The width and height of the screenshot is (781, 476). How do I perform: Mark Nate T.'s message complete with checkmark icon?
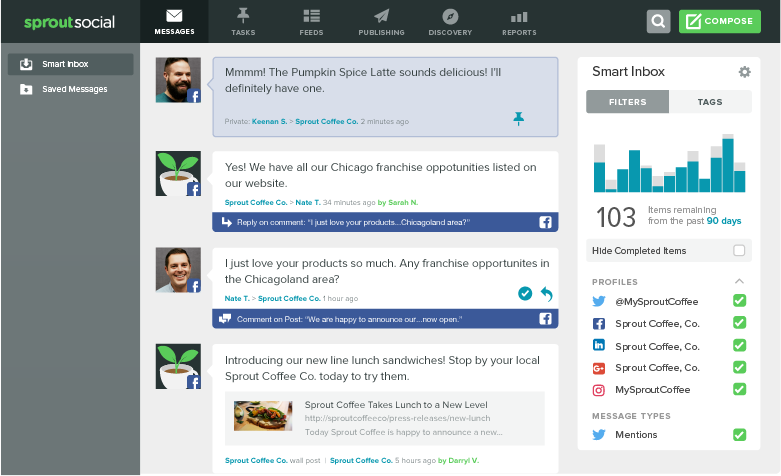[525, 294]
